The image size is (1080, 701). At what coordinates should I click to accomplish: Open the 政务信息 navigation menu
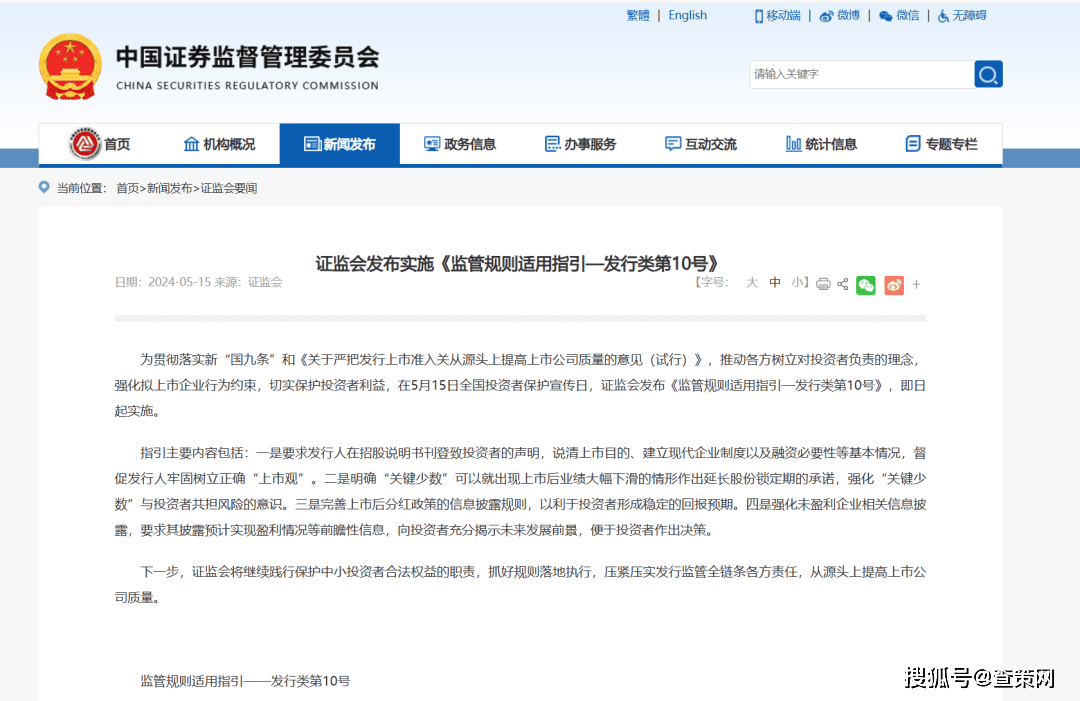(459, 144)
